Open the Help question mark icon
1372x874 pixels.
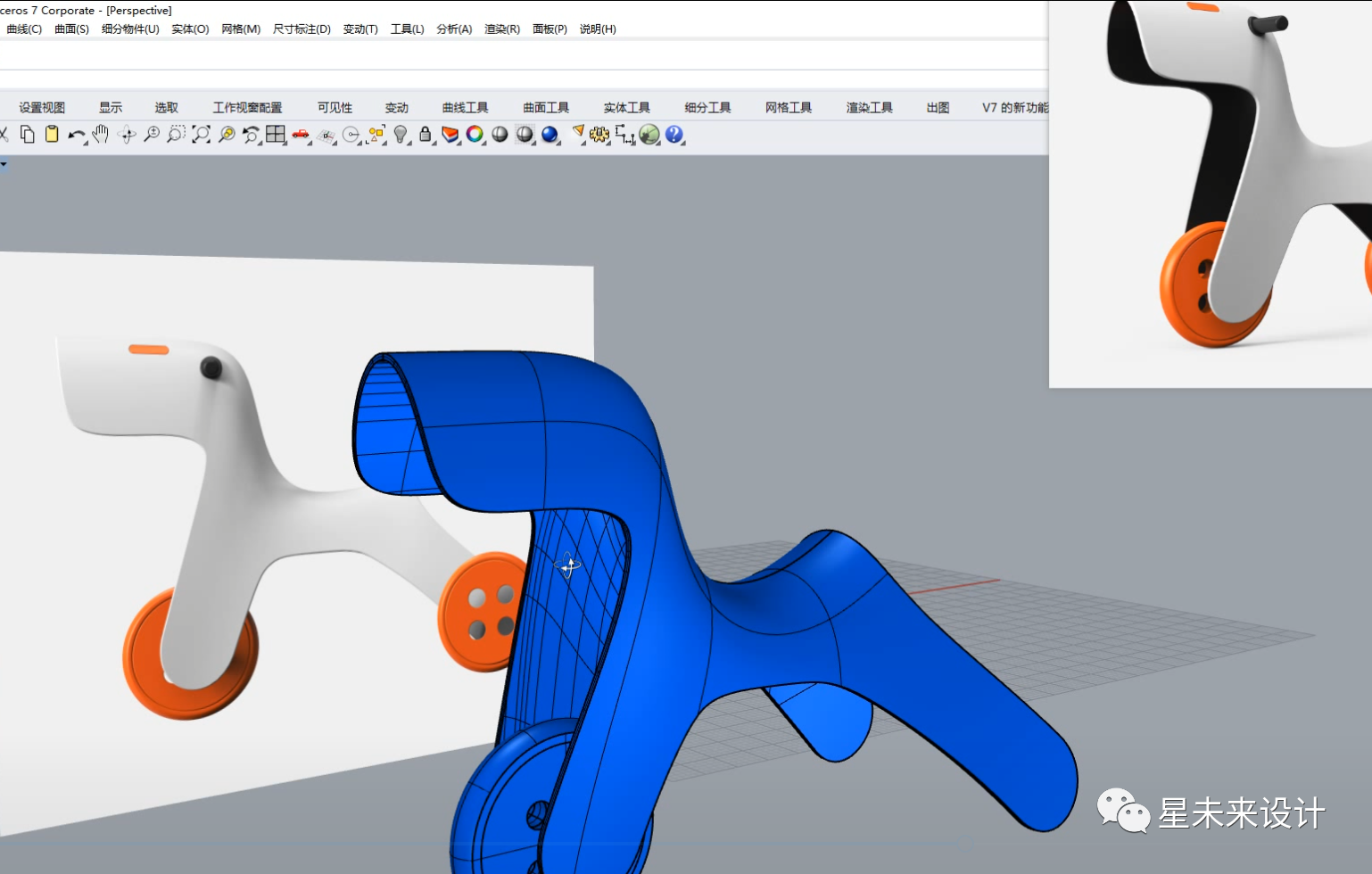pos(674,135)
